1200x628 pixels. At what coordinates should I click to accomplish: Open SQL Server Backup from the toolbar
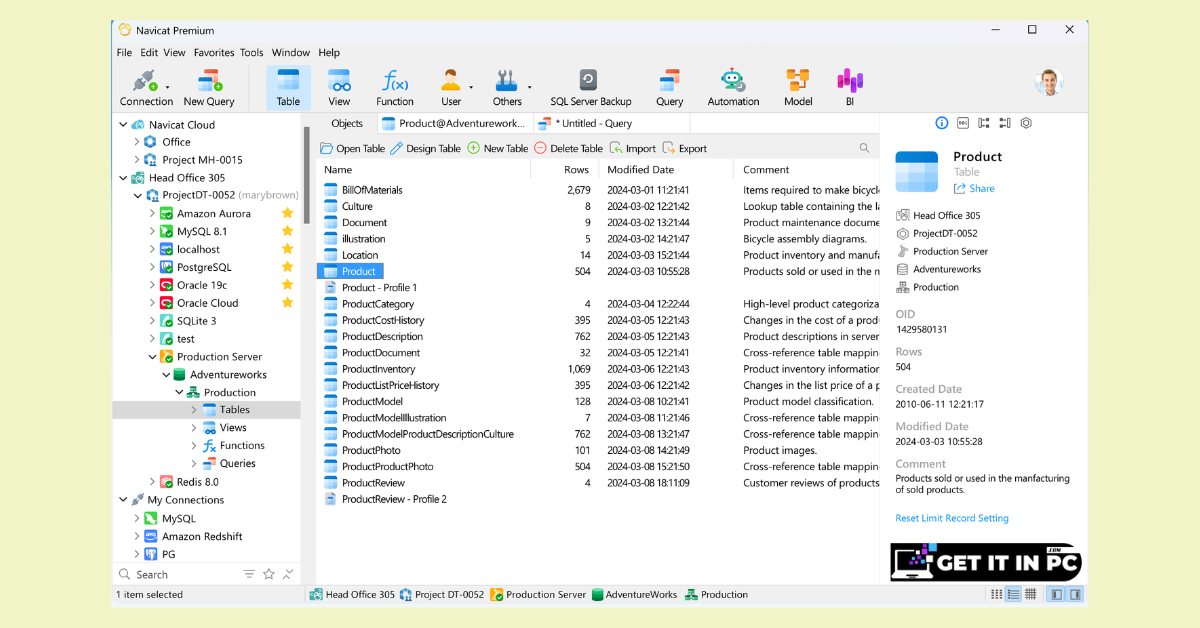click(590, 88)
